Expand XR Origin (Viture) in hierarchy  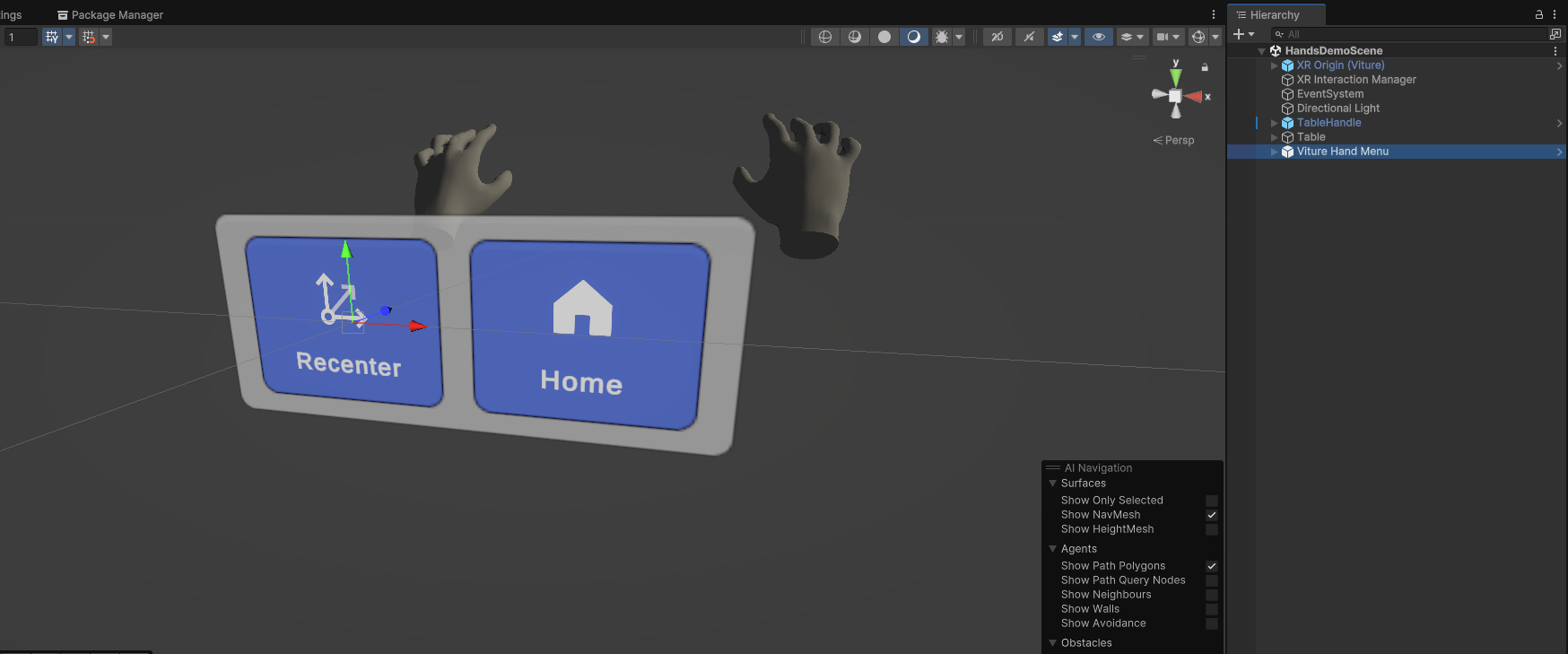(x=1274, y=65)
